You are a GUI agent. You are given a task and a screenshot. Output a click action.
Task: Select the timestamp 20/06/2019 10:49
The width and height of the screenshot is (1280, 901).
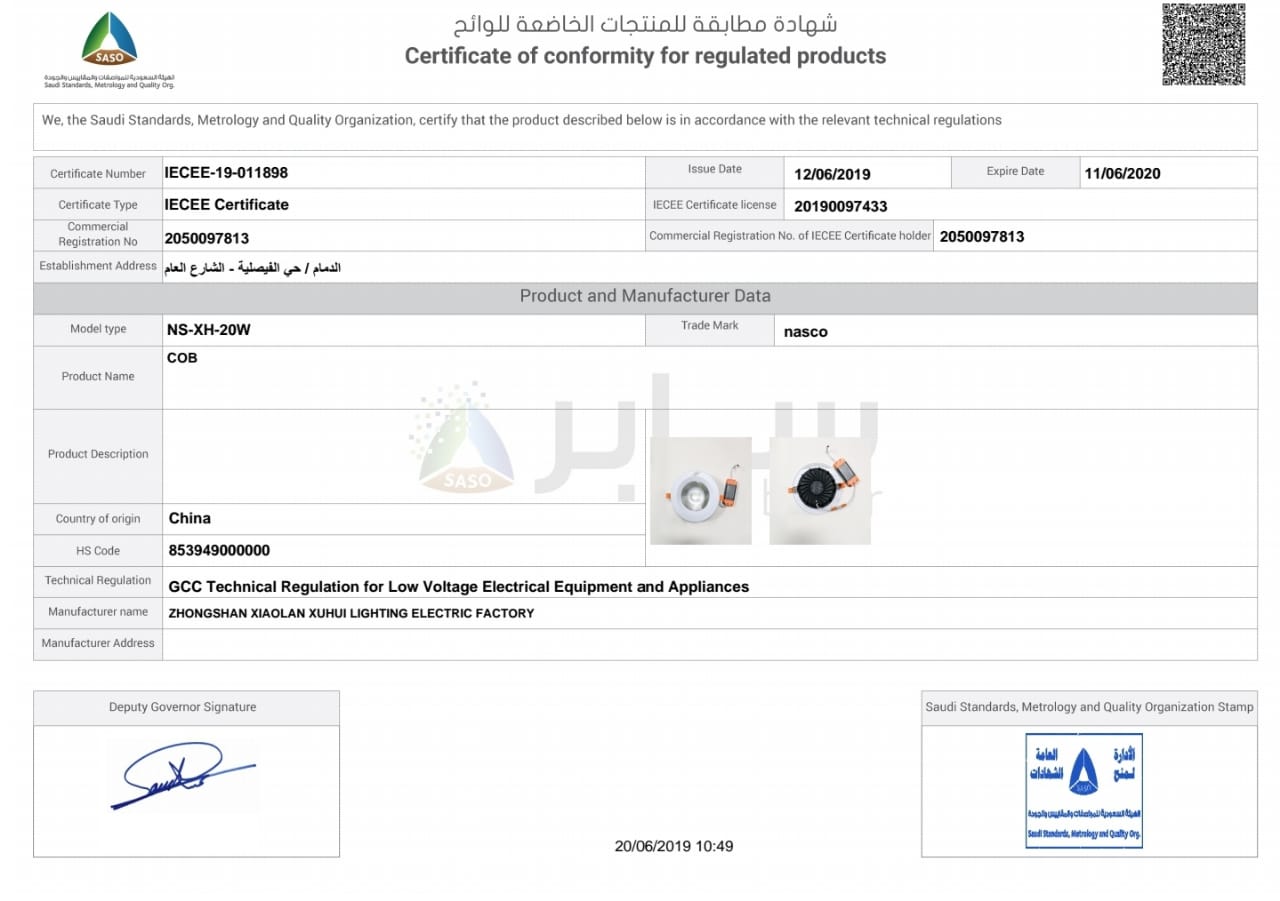point(674,846)
